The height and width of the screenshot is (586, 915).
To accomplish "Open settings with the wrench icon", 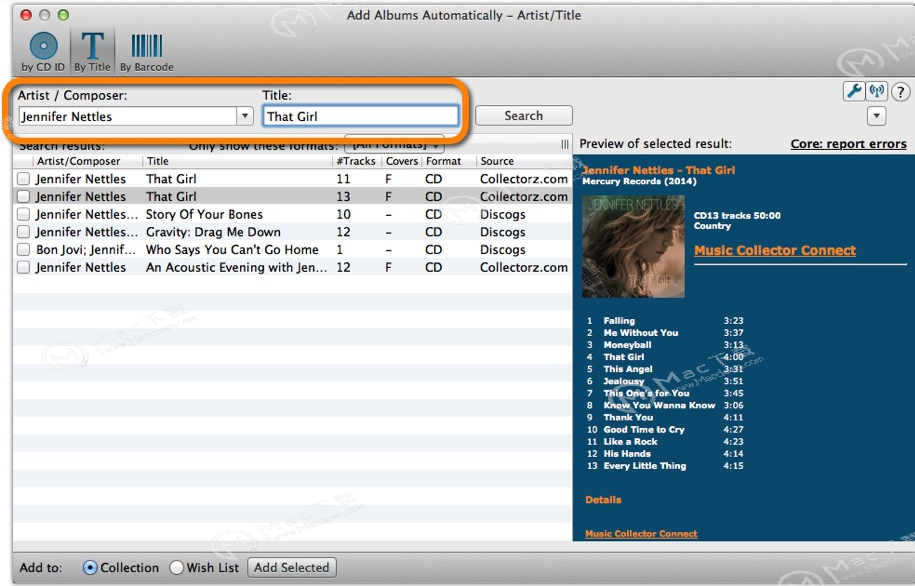I will click(x=854, y=91).
